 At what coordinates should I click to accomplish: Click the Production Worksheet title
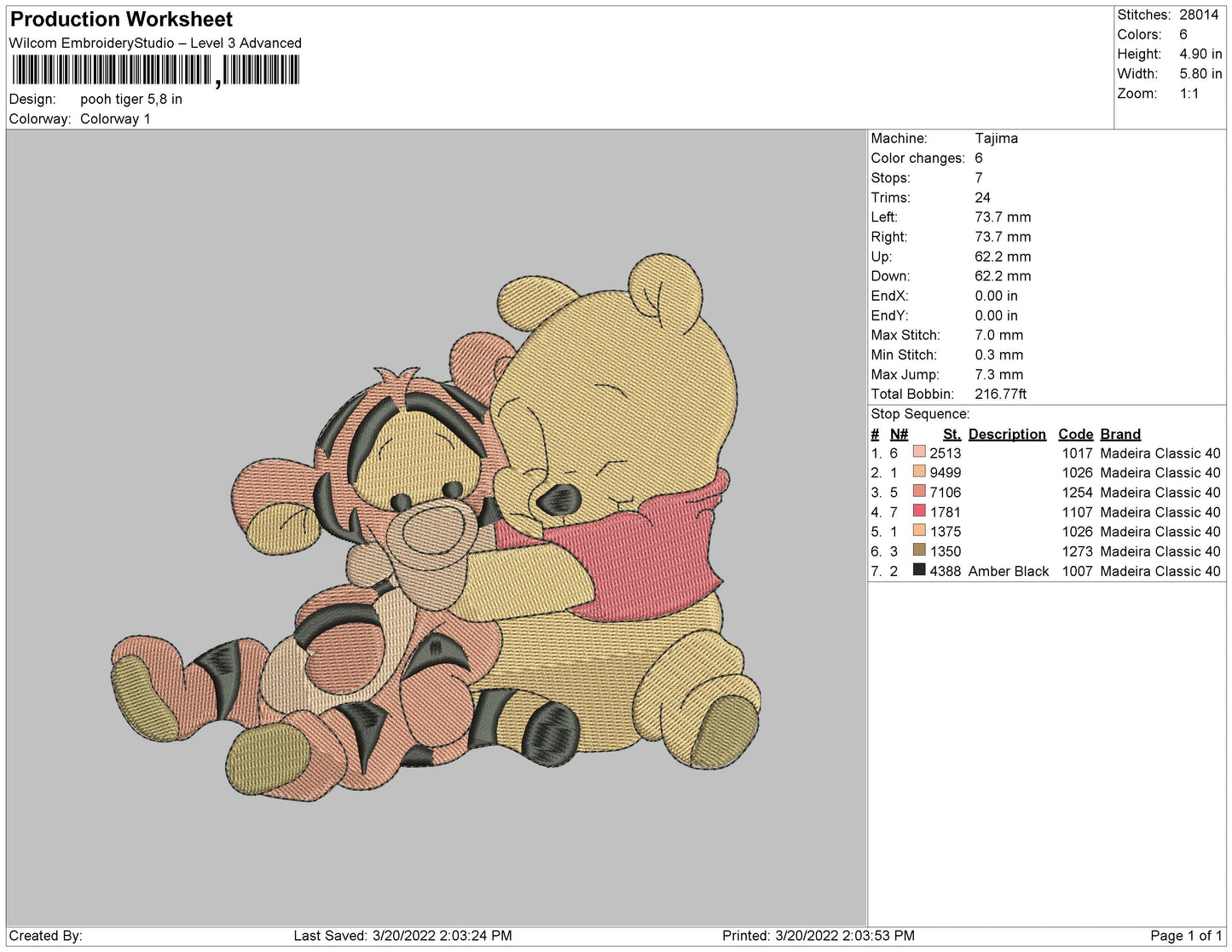point(121,19)
